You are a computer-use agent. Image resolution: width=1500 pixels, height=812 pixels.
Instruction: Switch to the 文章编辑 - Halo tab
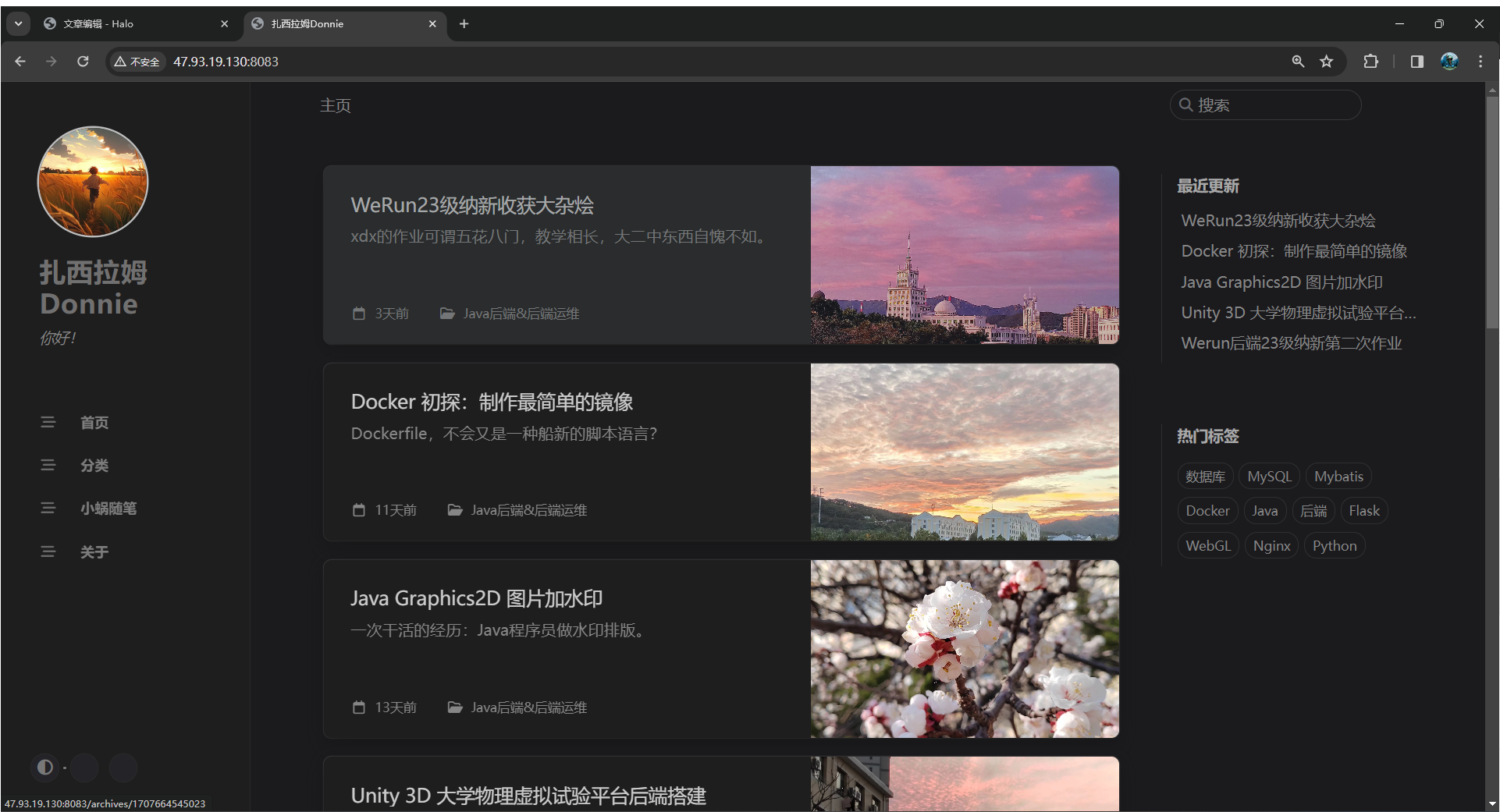point(133,24)
